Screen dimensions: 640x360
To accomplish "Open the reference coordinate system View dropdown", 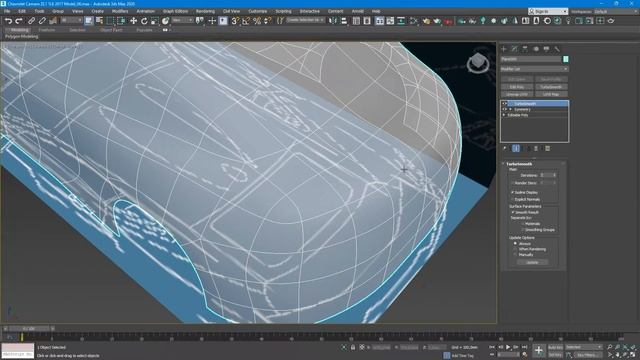I will (182, 20).
